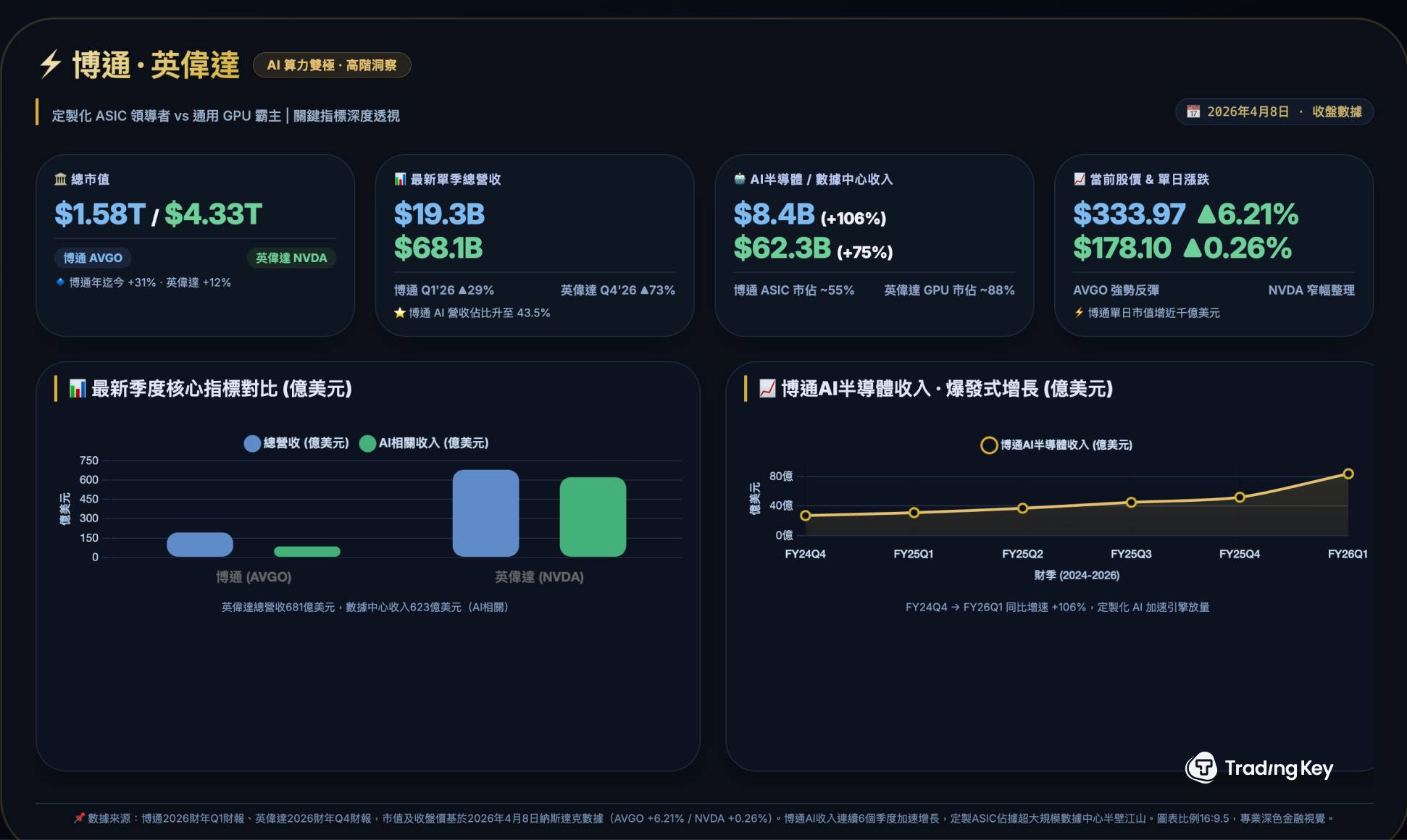Click the TradingKey logo icon
The height and width of the screenshot is (840, 1407).
point(1202,768)
